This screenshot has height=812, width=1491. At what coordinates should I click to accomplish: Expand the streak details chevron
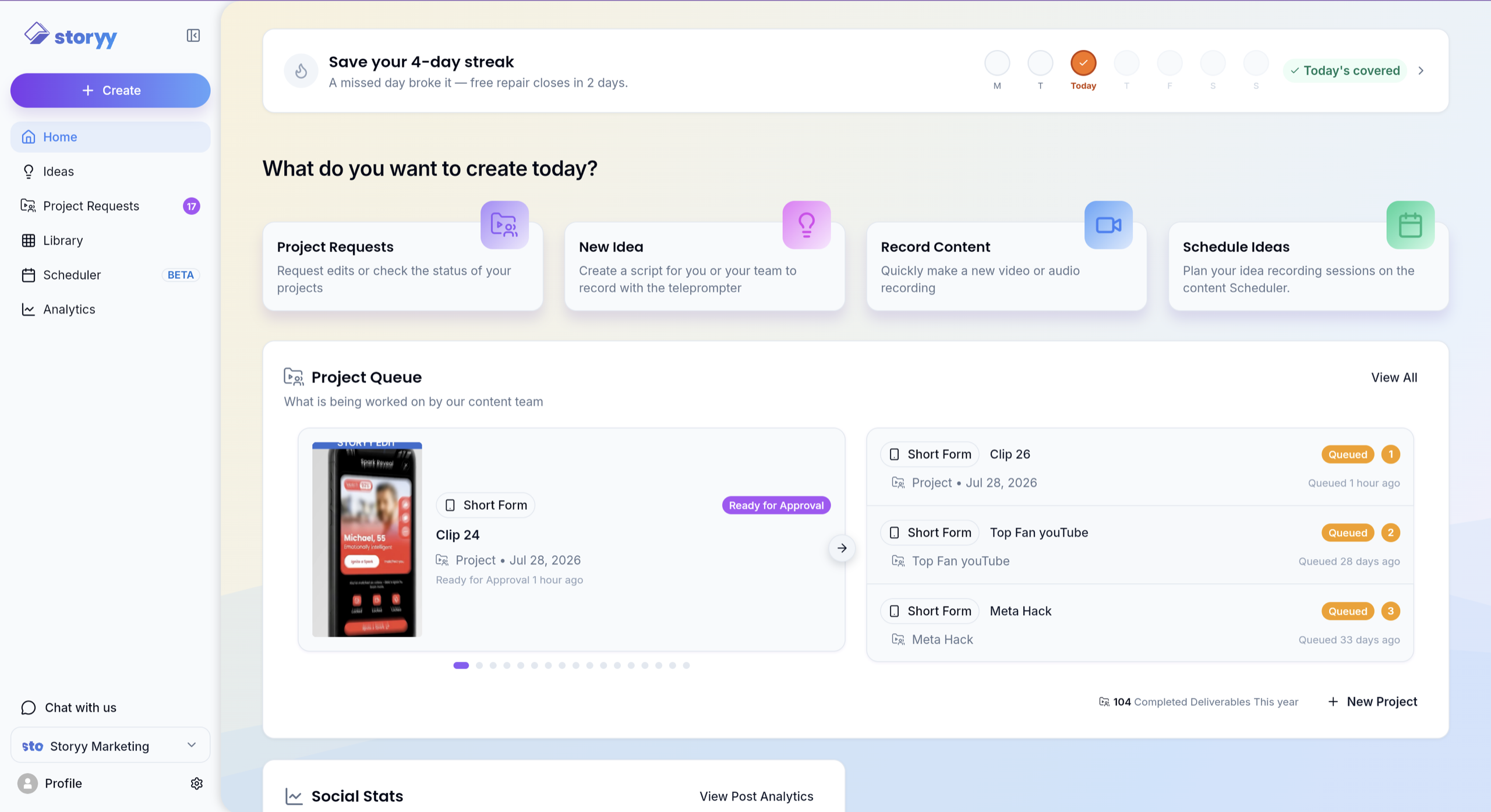[1421, 70]
